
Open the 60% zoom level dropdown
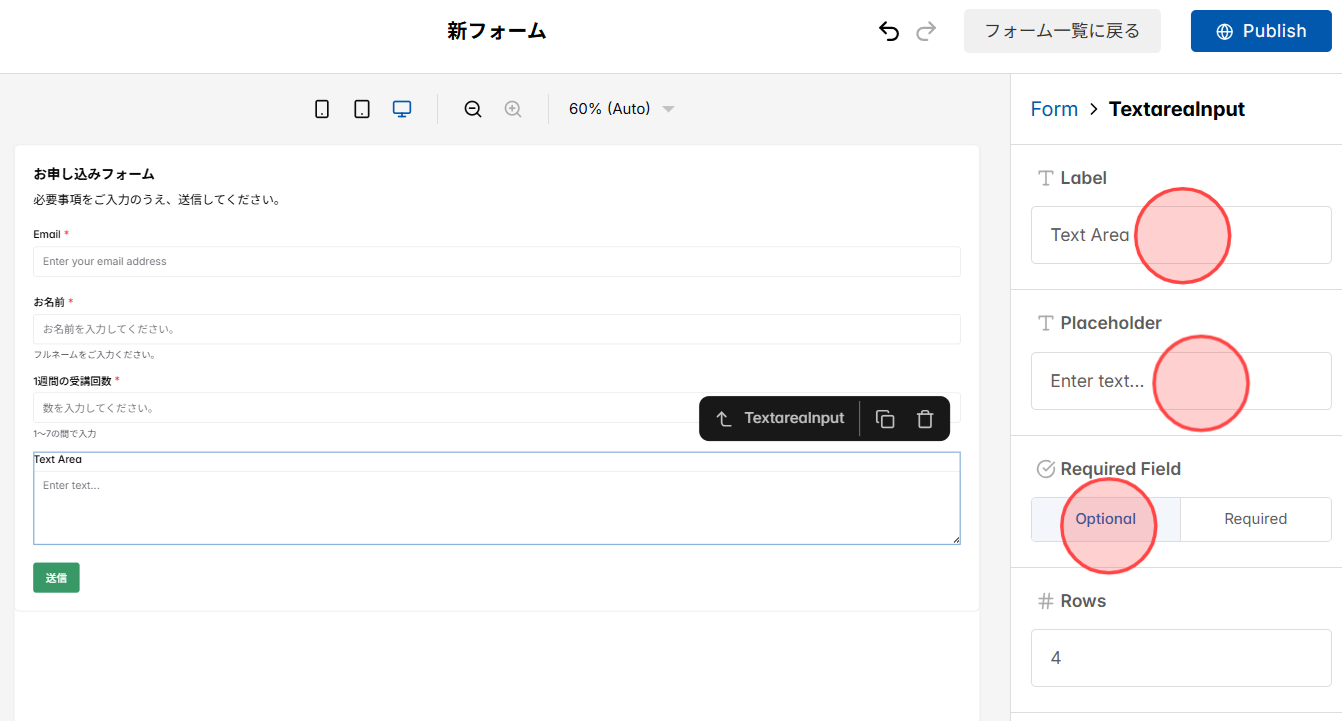tap(620, 108)
